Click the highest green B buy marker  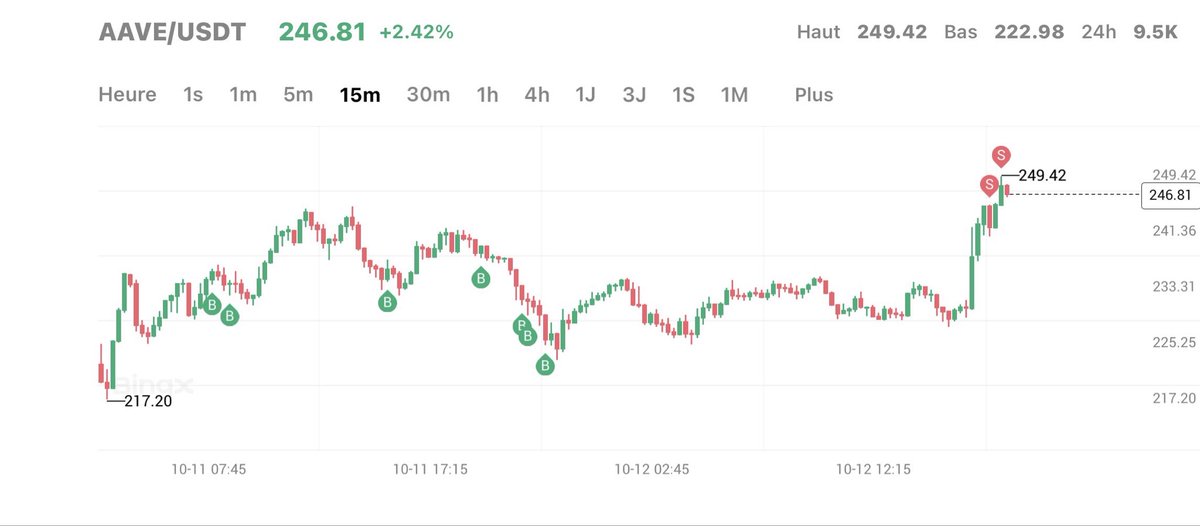tap(480, 279)
